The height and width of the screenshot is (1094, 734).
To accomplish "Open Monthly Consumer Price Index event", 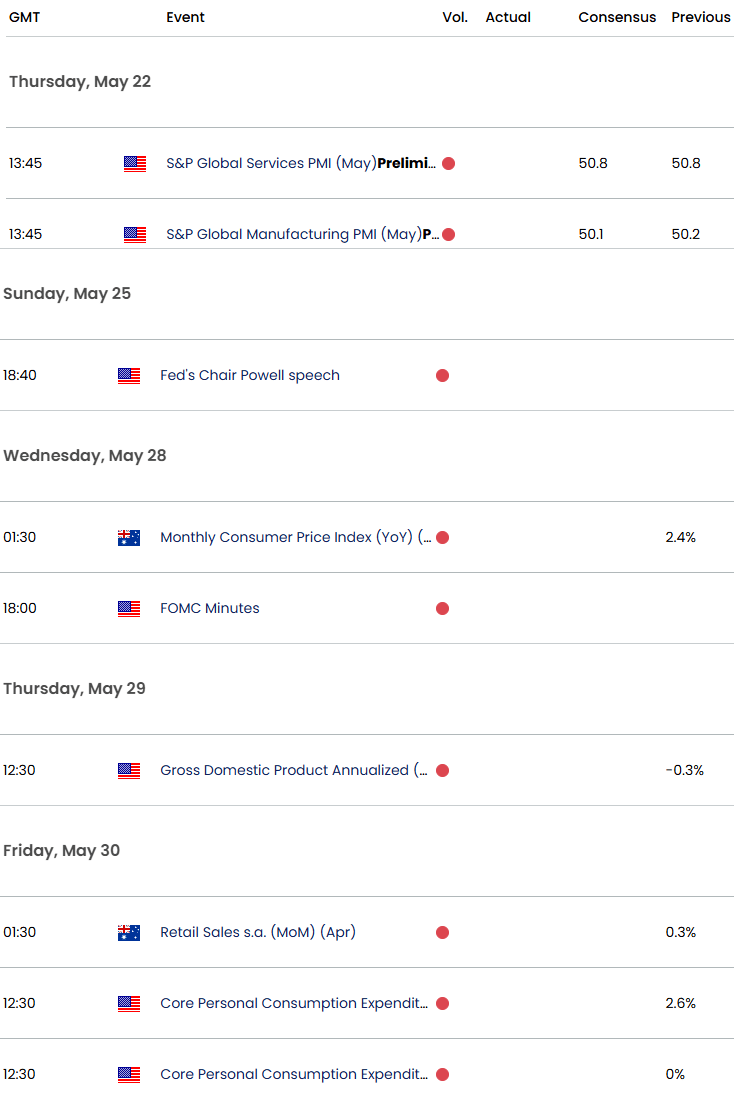I will (296, 537).
